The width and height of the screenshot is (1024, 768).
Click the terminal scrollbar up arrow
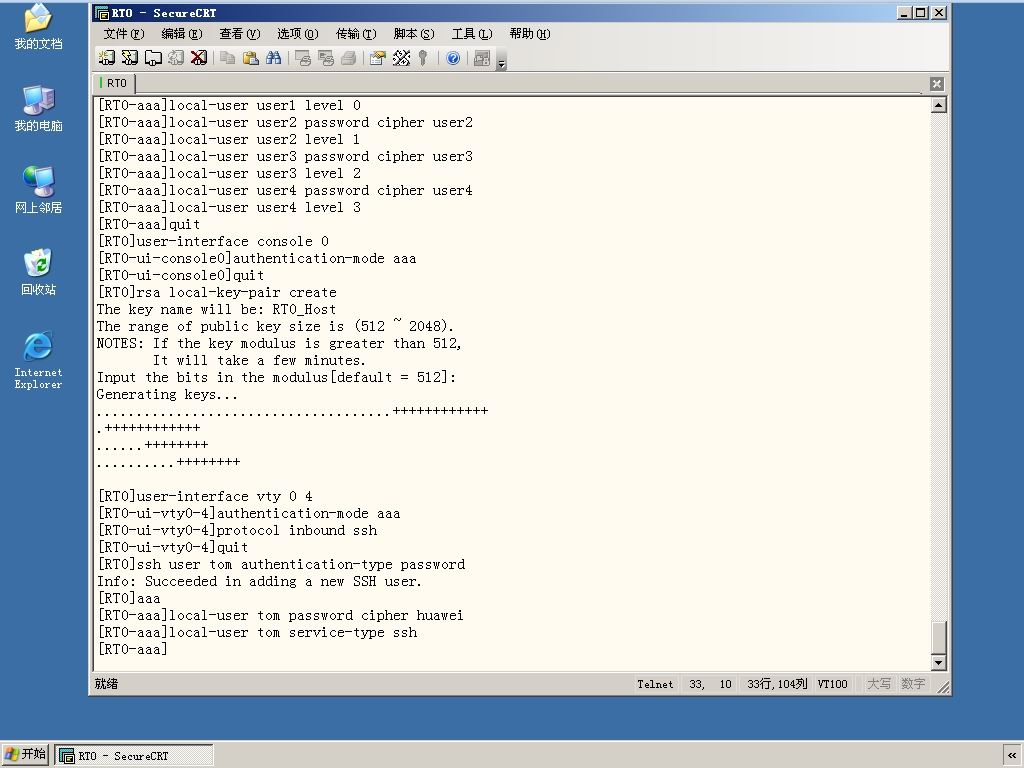coord(938,105)
